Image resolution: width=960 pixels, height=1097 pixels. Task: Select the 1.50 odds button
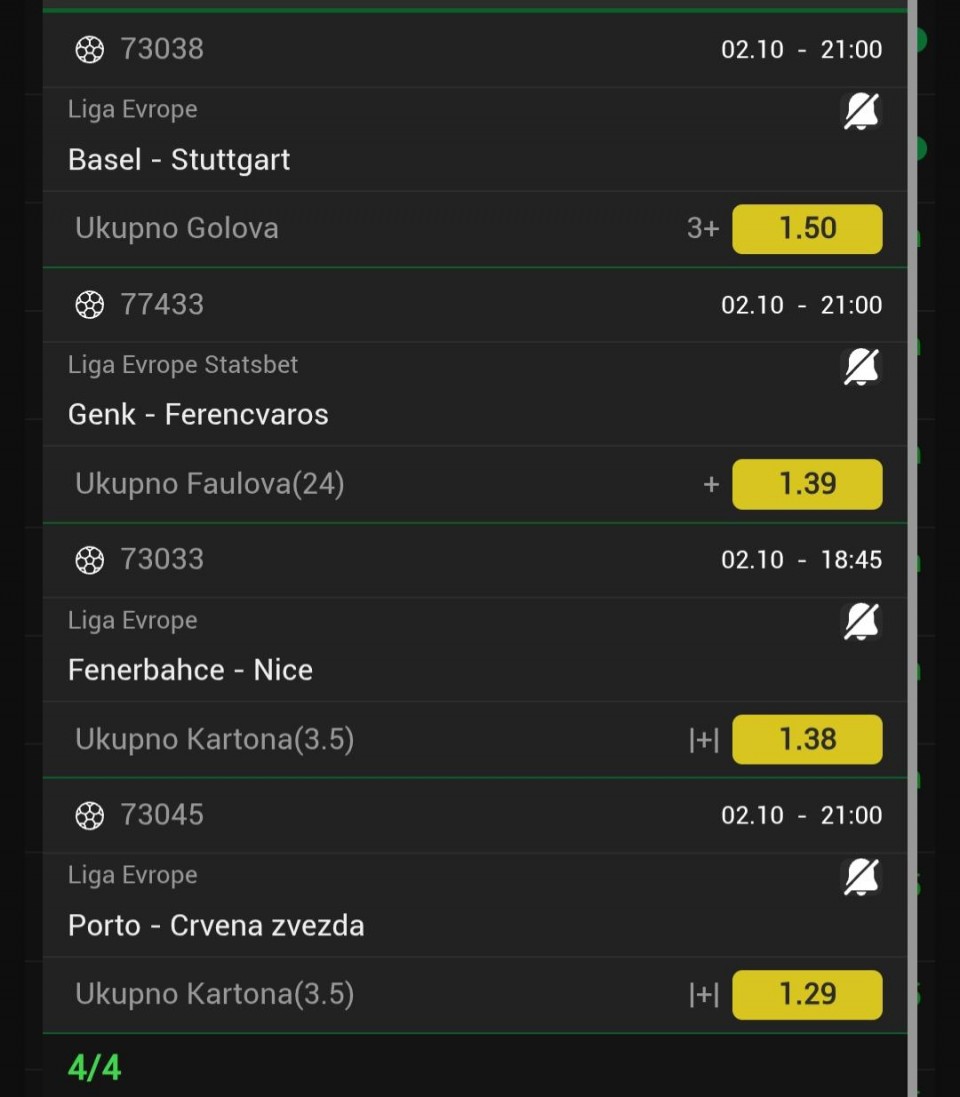click(807, 229)
